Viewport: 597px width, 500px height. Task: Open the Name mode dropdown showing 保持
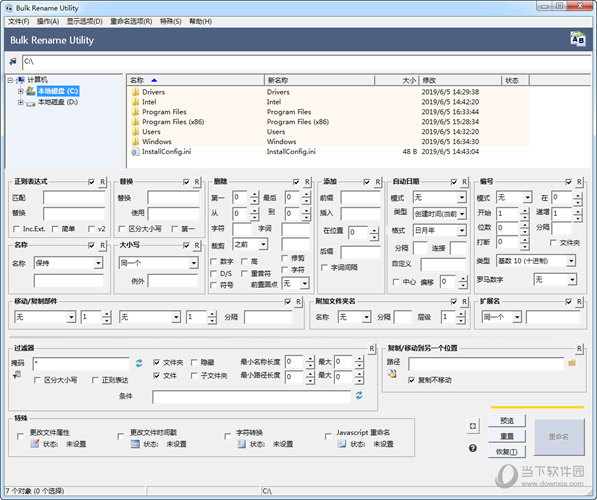pyautogui.click(x=69, y=263)
